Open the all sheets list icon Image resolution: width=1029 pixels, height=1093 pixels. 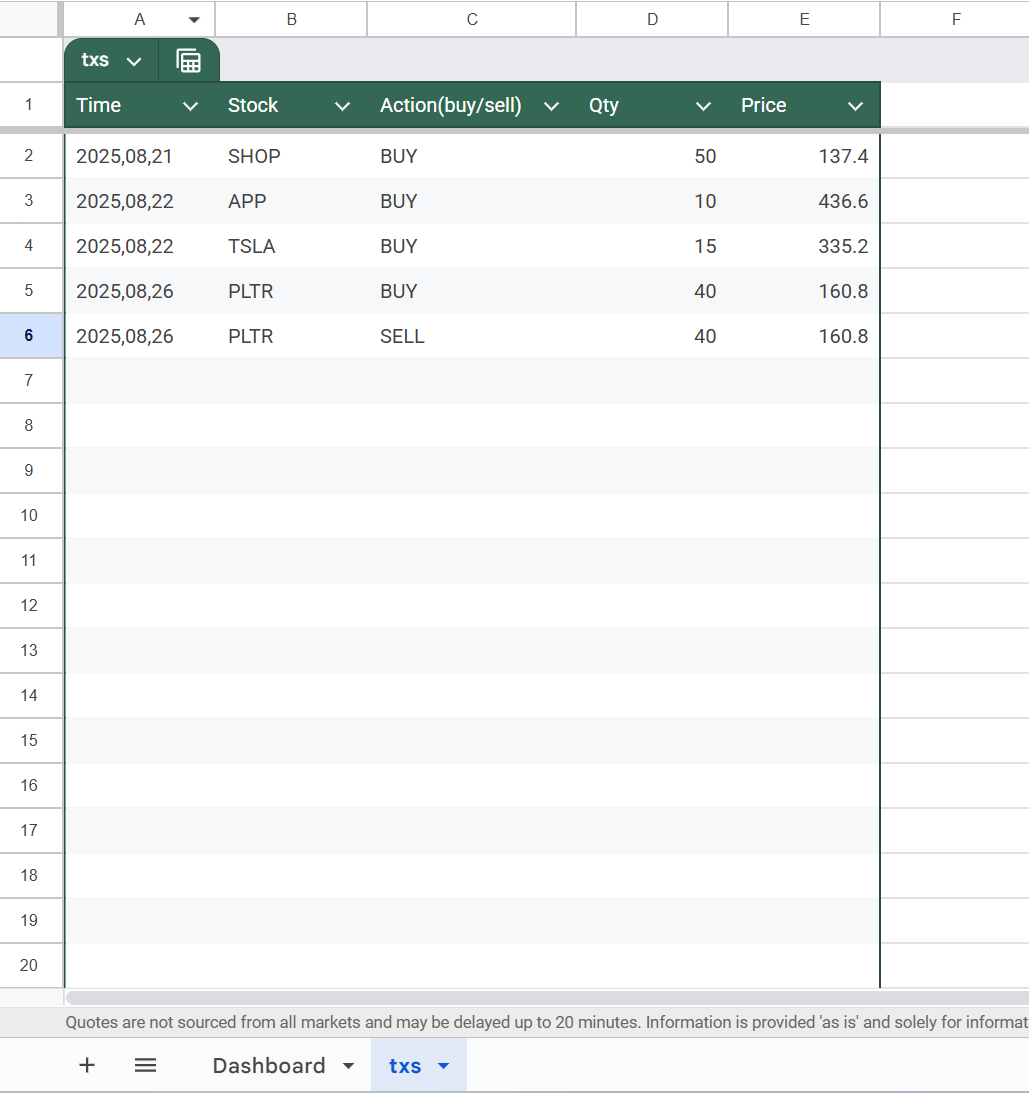145,1065
